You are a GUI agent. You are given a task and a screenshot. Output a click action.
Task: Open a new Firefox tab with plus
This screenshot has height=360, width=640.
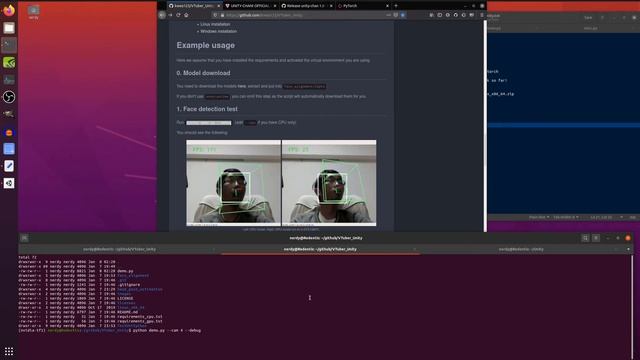[x=396, y=6]
